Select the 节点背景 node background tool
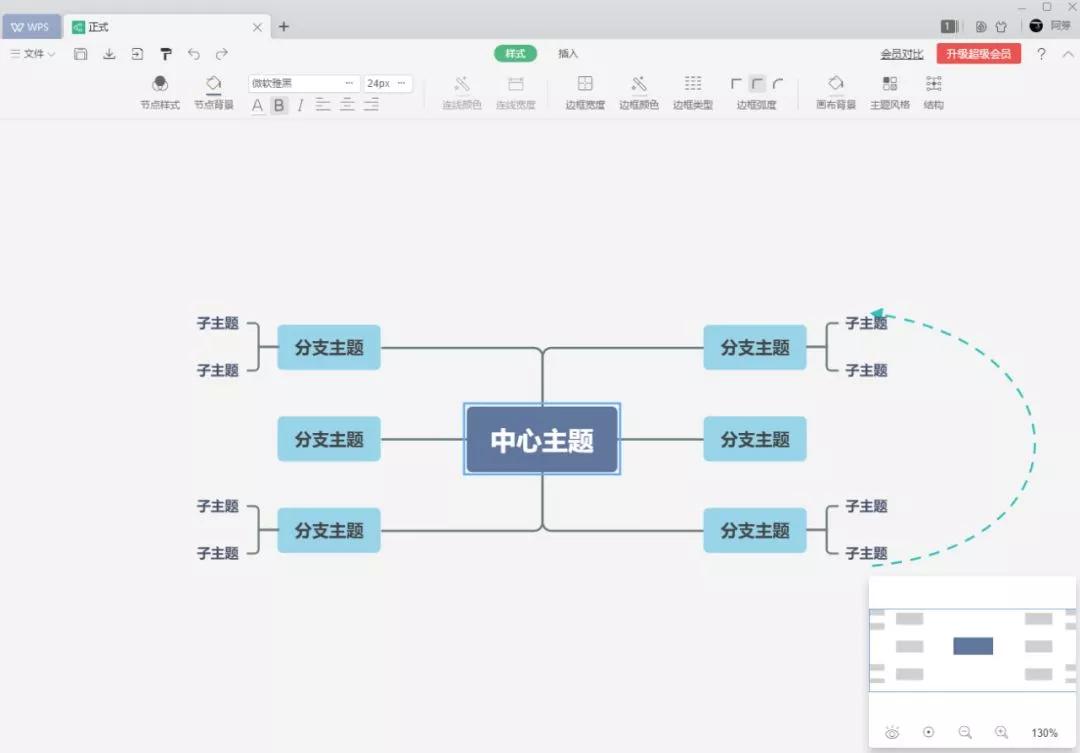Image resolution: width=1080 pixels, height=753 pixels. pos(213,92)
